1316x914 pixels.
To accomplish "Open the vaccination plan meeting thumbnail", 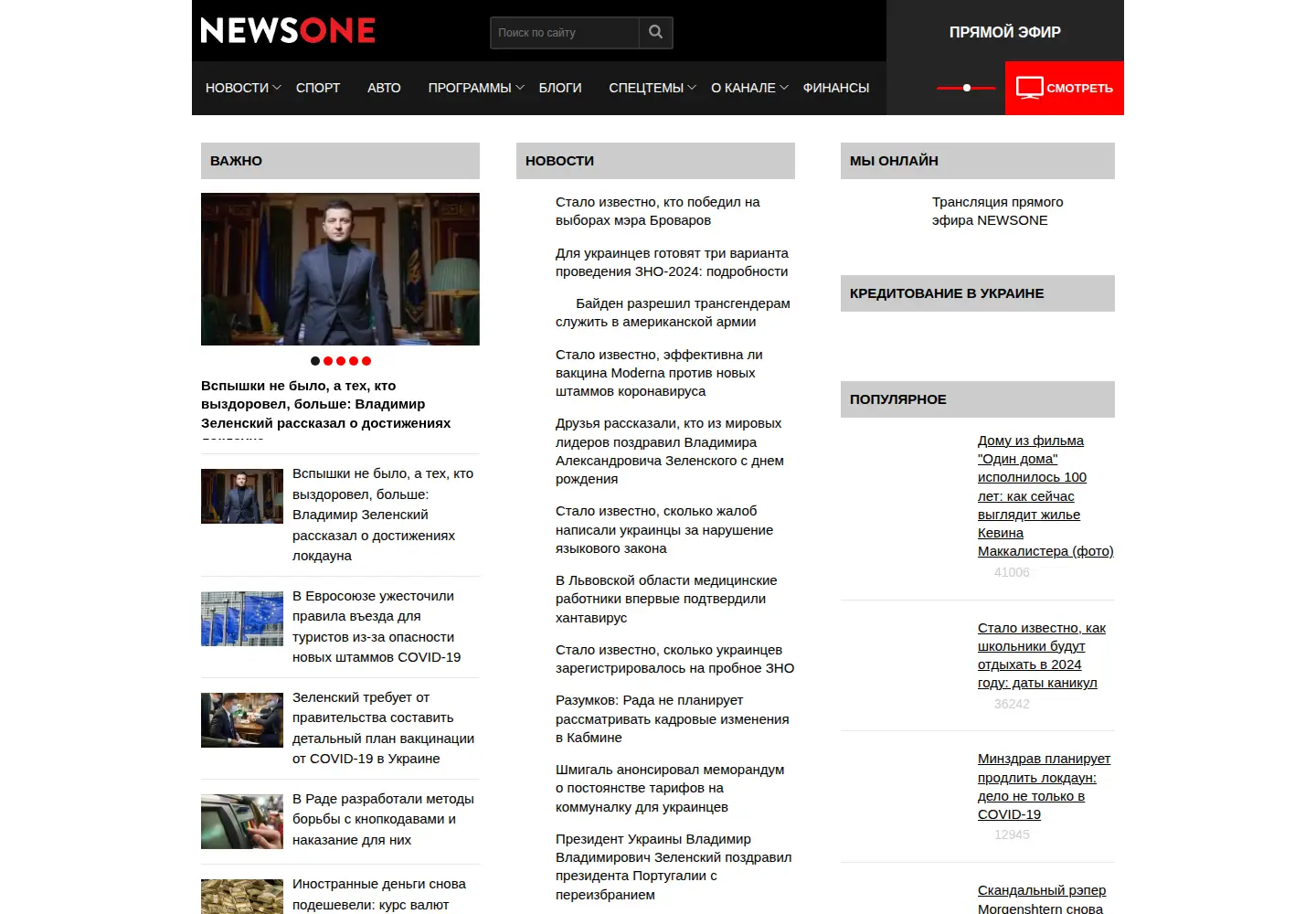I will 242,720.
